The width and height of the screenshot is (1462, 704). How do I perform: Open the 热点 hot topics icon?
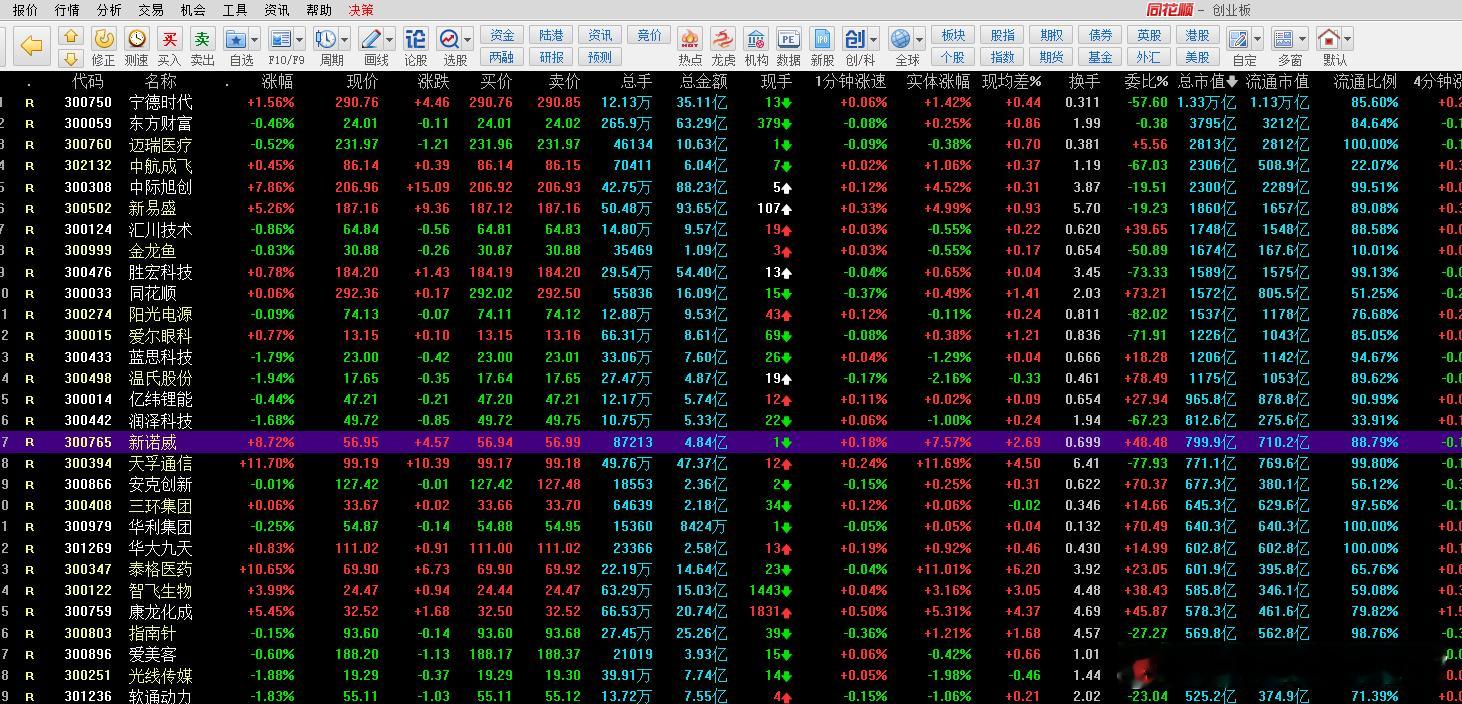(x=689, y=39)
